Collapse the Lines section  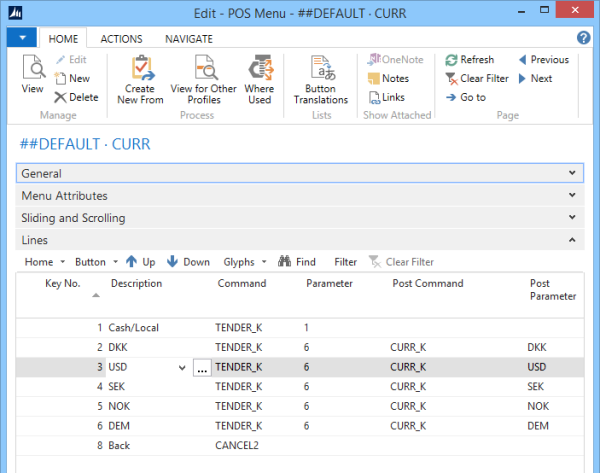572,240
